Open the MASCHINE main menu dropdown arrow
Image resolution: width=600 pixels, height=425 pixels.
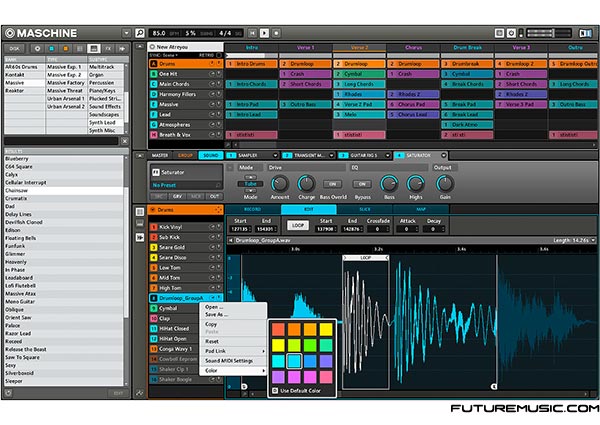(127, 33)
